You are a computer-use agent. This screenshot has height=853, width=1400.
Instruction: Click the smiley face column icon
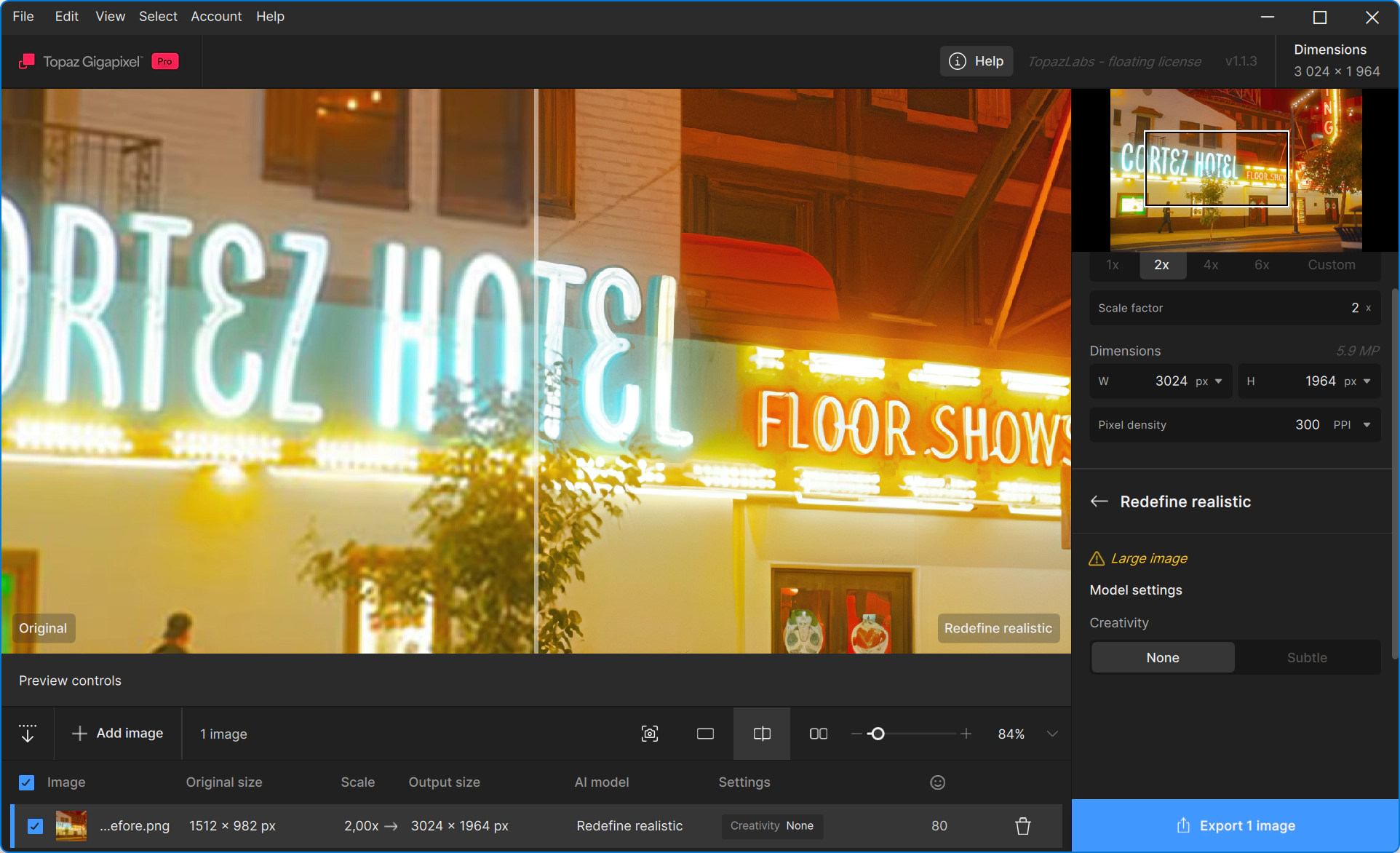pos(938,782)
